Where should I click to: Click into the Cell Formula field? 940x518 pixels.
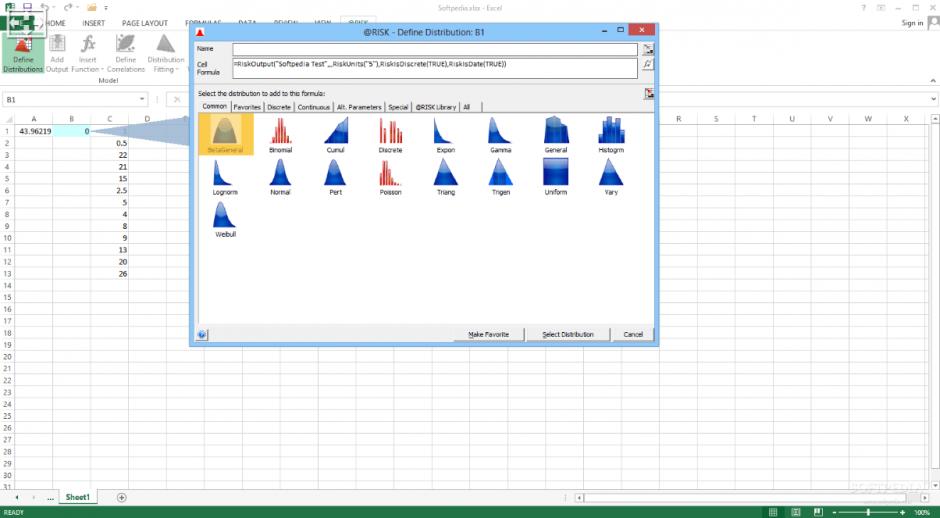(435, 68)
